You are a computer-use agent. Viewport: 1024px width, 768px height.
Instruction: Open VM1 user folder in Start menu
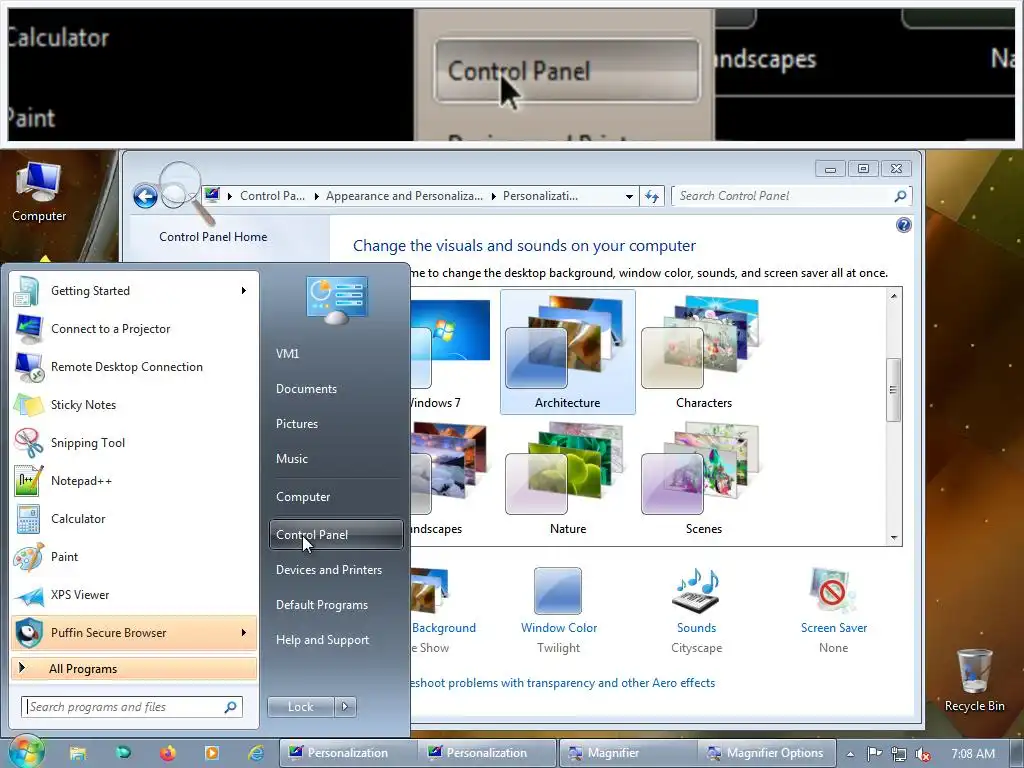(x=287, y=353)
